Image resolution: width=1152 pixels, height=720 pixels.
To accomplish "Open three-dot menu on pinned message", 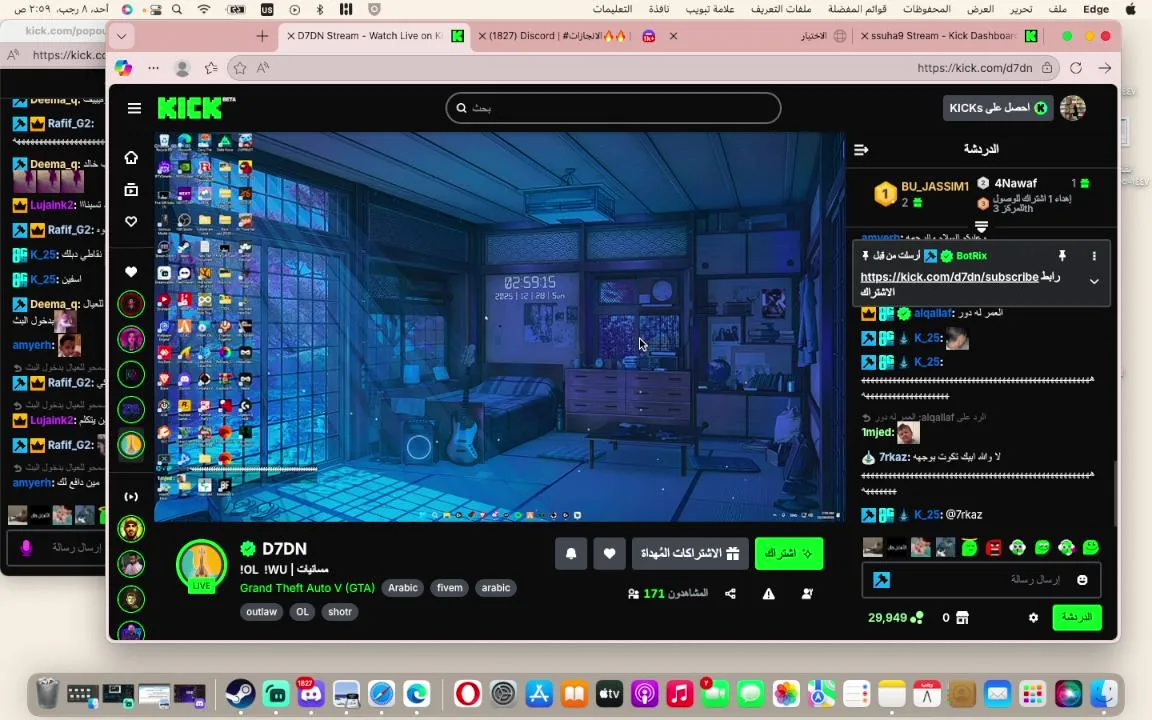I will [1094, 256].
